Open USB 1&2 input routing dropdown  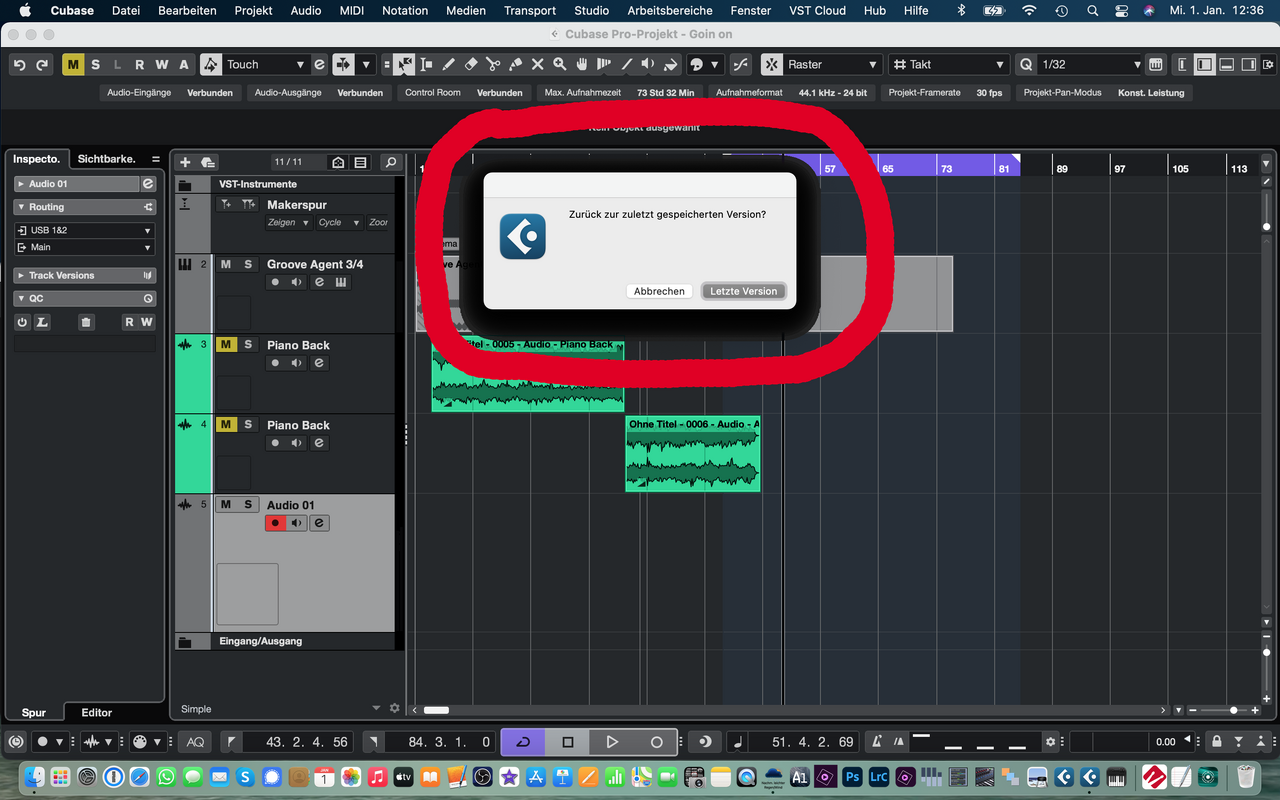[85, 230]
